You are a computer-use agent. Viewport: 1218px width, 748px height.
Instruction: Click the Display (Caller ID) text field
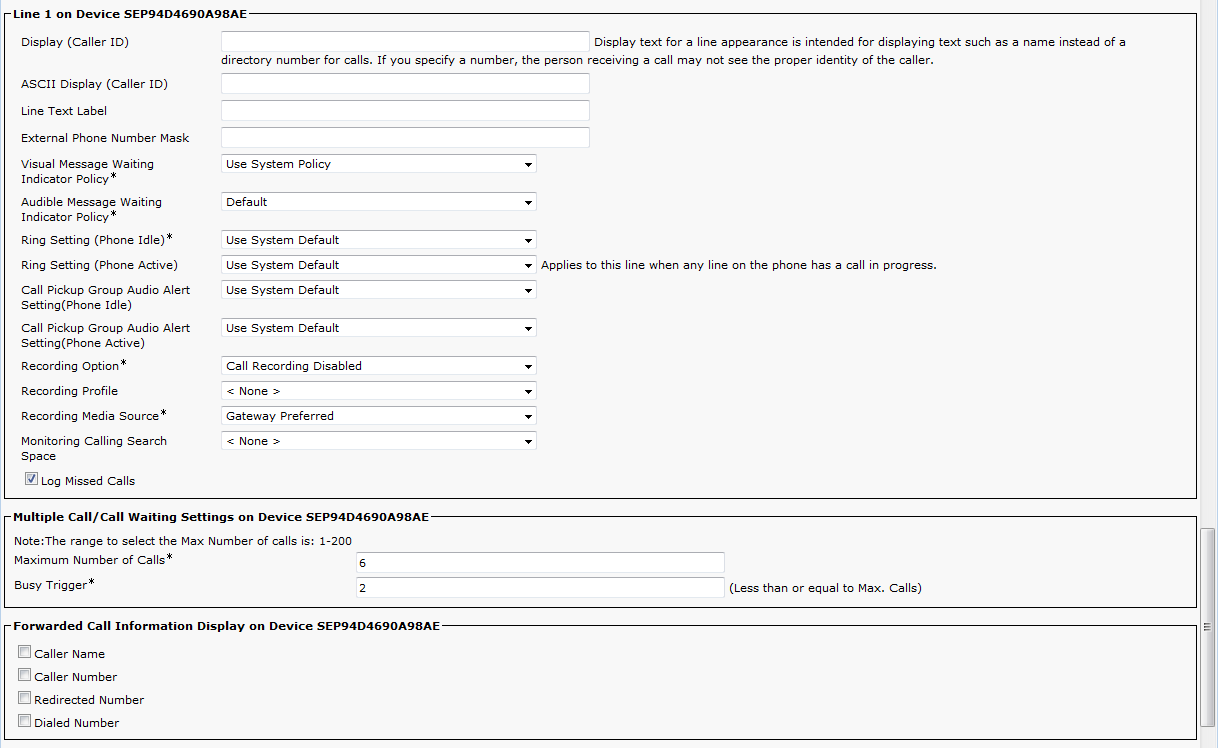pyautogui.click(x=405, y=41)
